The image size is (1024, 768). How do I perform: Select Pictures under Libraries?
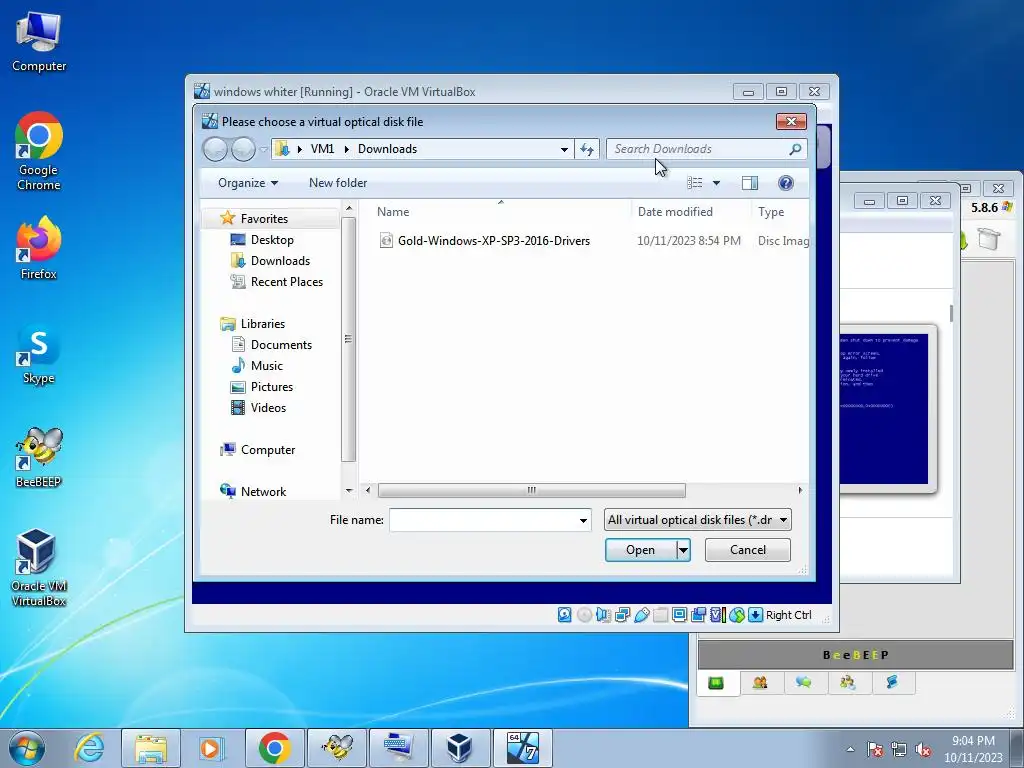272,387
